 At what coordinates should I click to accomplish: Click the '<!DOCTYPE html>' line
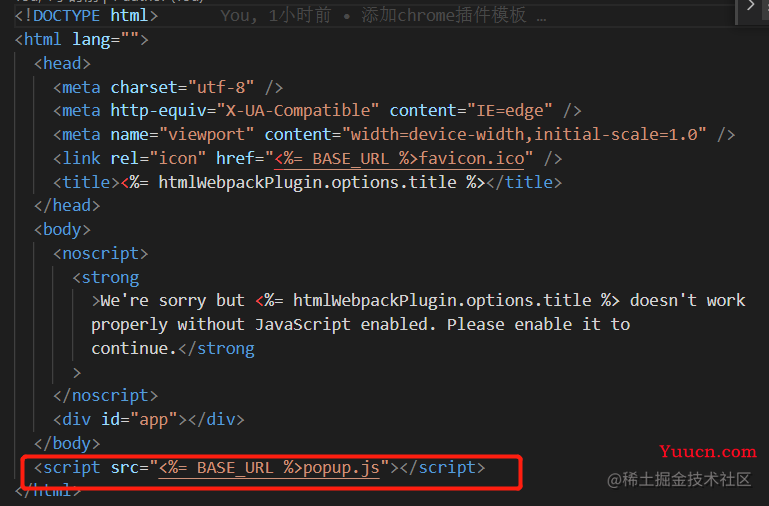86,16
